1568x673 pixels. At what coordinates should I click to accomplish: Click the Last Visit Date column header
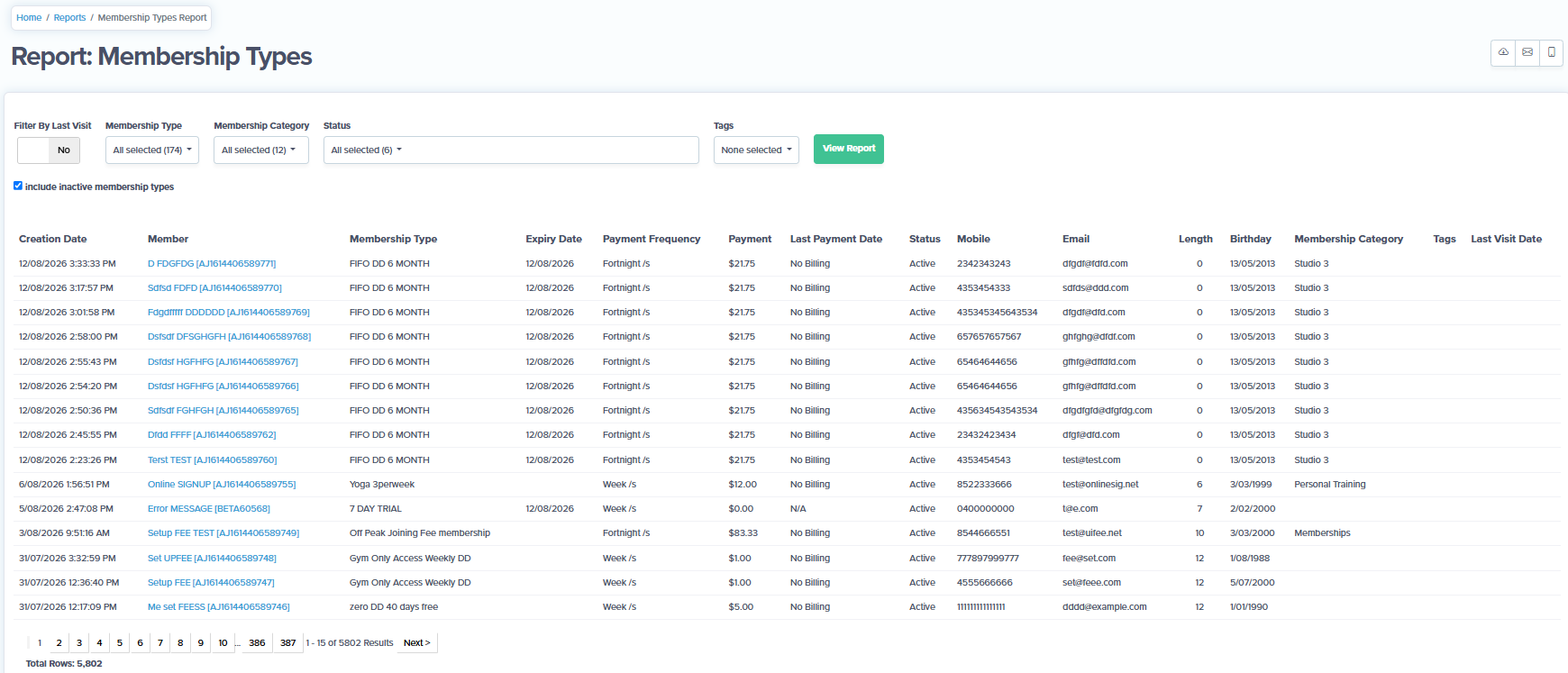click(x=1506, y=239)
